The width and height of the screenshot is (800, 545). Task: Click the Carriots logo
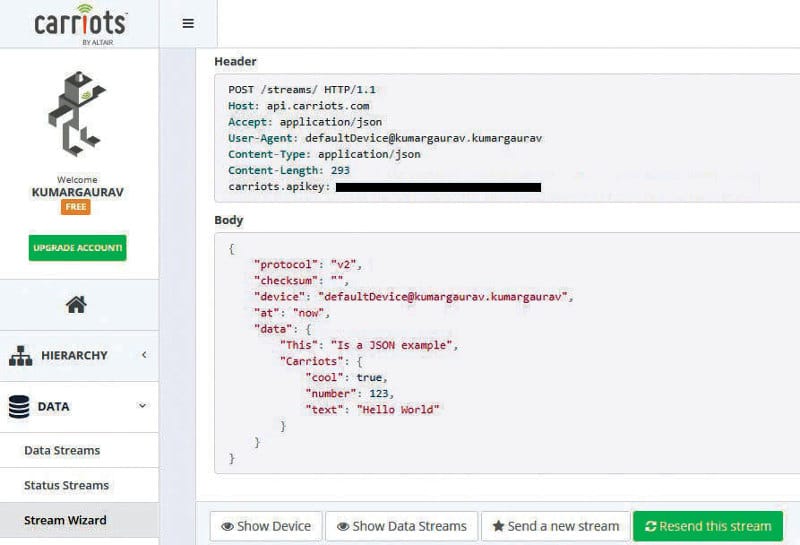tap(78, 23)
